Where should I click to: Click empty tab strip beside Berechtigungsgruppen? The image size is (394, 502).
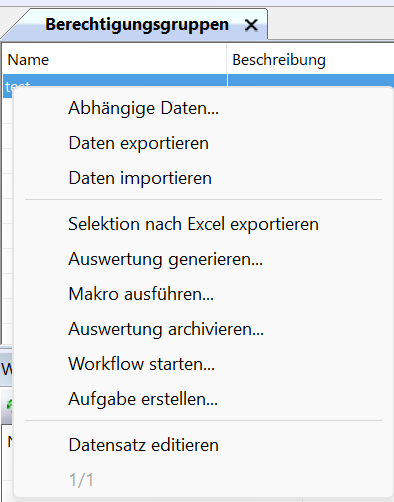pyautogui.click(x=331, y=24)
